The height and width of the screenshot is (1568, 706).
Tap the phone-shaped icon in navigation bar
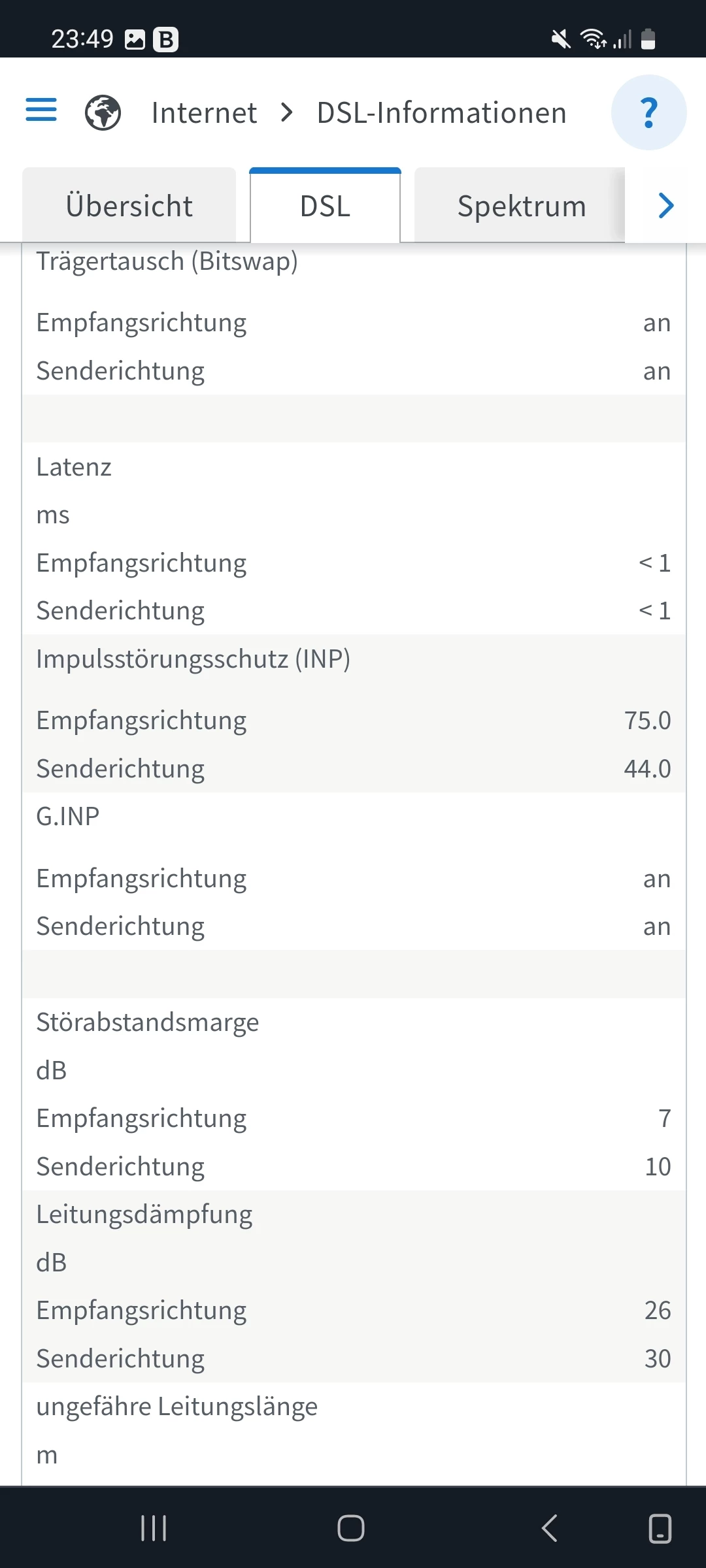click(x=660, y=1528)
